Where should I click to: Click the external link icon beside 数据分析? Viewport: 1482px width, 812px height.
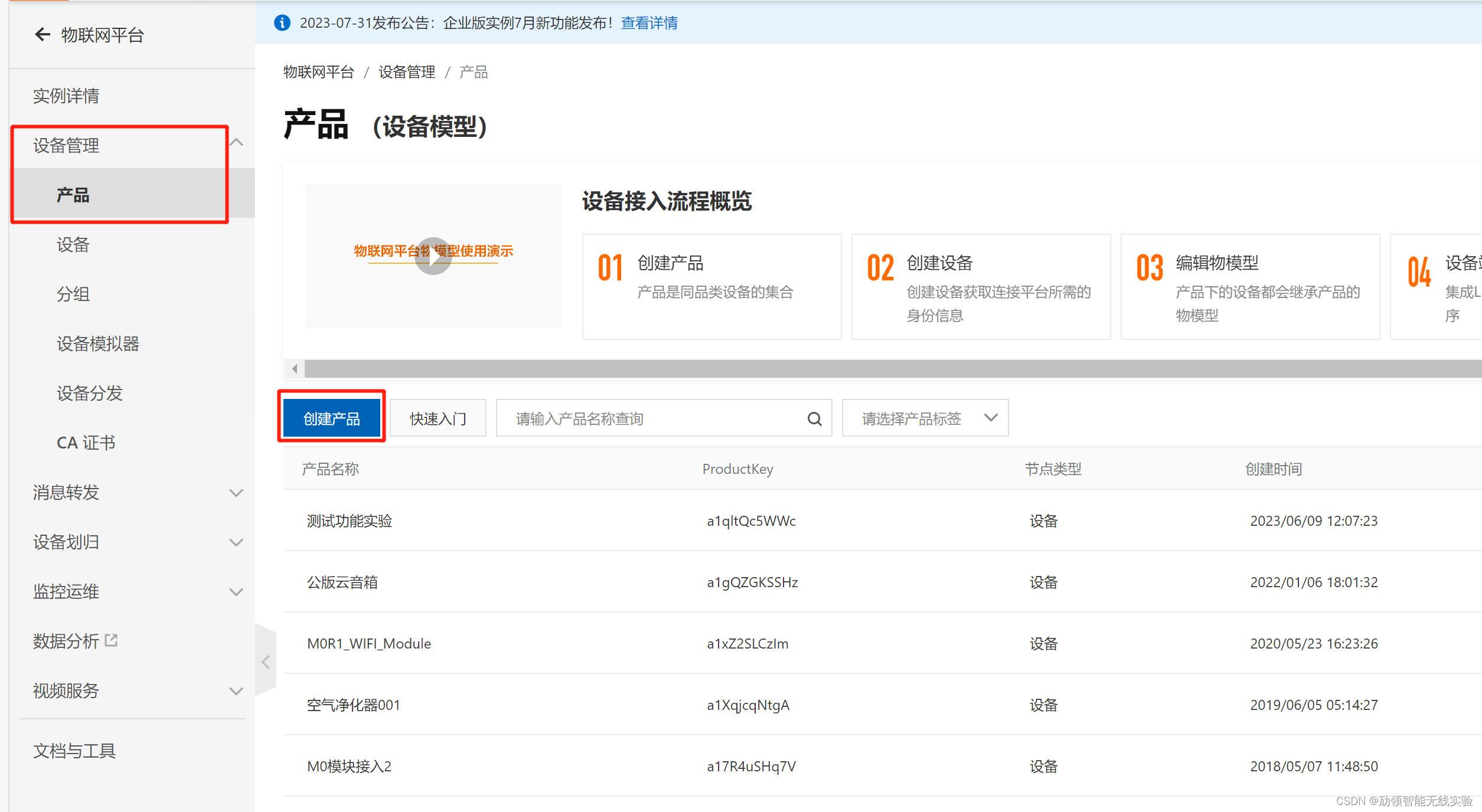coord(111,640)
